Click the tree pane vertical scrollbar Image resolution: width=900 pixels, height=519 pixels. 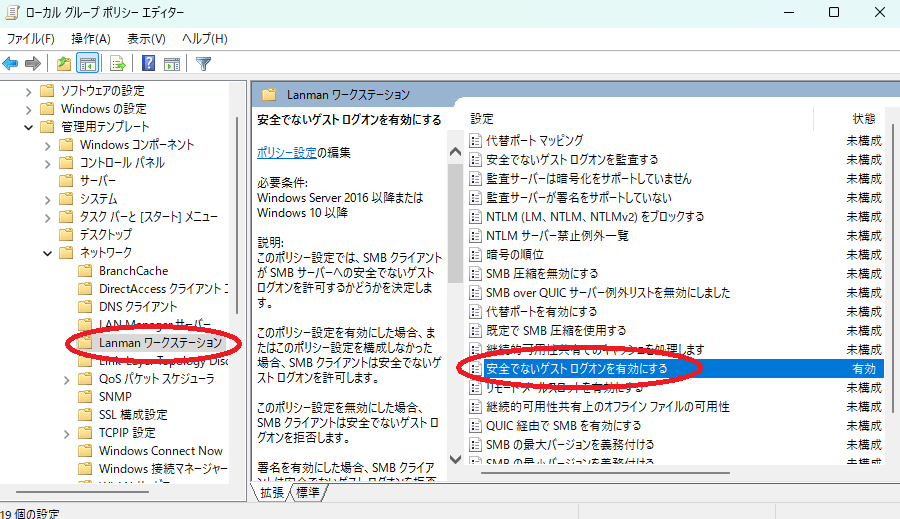click(x=236, y=215)
